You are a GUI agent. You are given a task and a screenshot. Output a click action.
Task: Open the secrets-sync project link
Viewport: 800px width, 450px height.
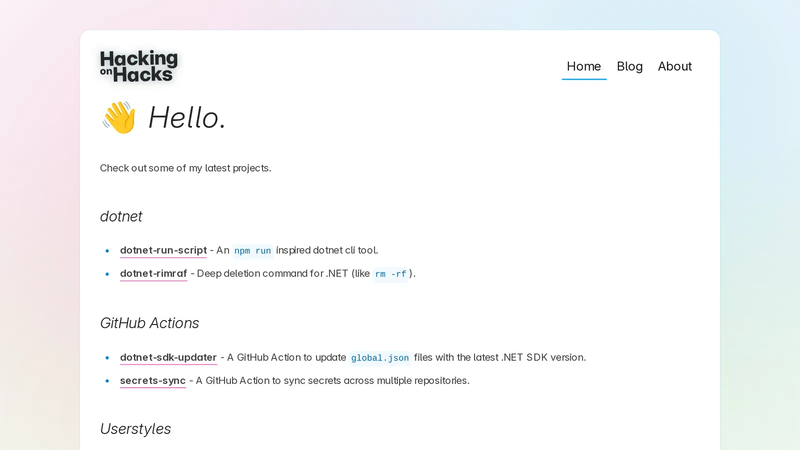(153, 381)
